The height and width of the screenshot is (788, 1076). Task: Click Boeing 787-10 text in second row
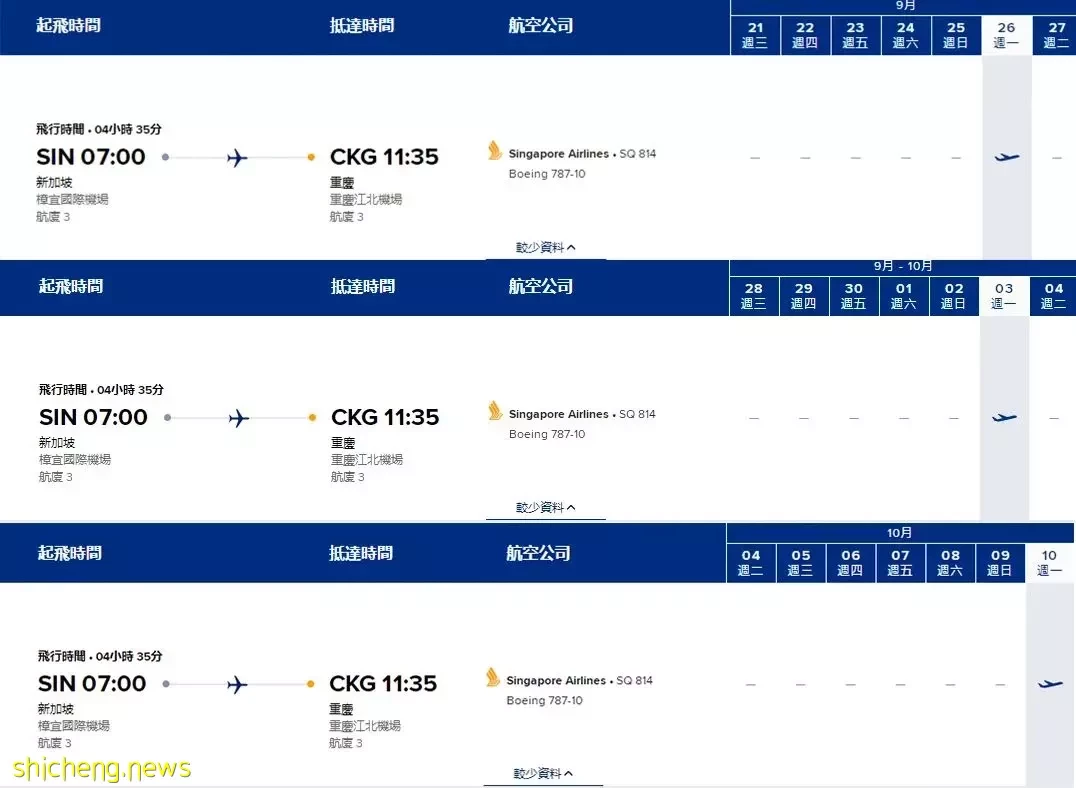click(547, 434)
